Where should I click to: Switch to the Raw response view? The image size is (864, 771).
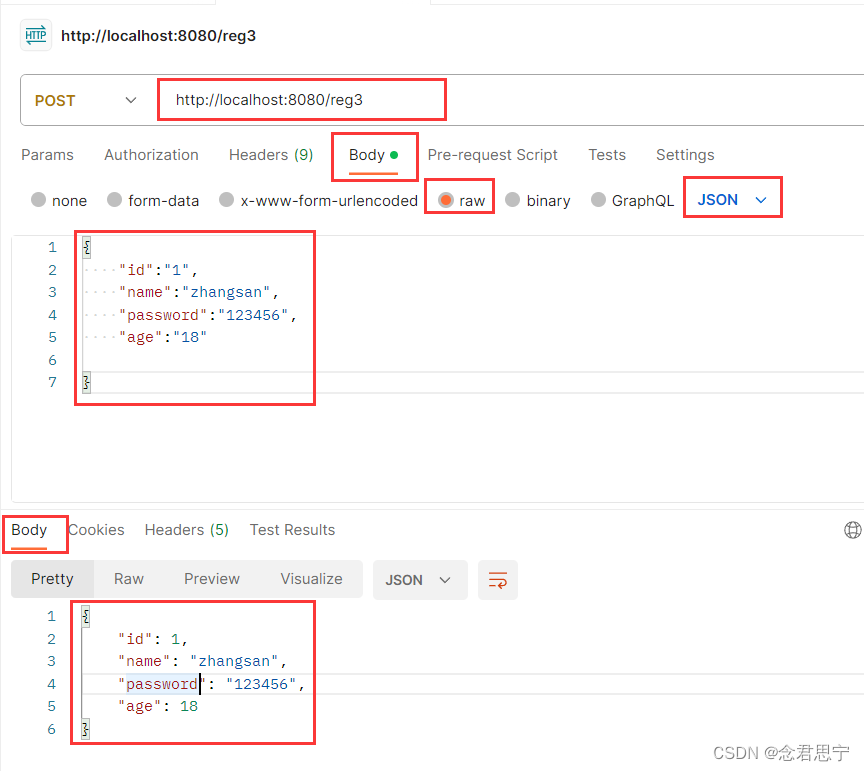click(x=128, y=579)
